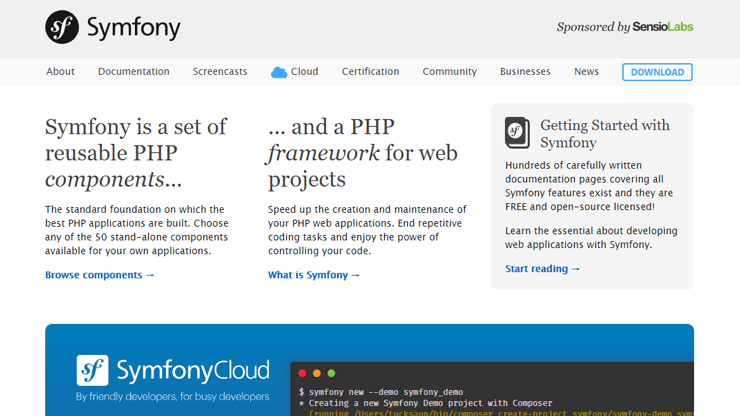Click the 'Symfony is a set of reusable PHP components' heading
The height and width of the screenshot is (416, 740).
tap(136, 153)
